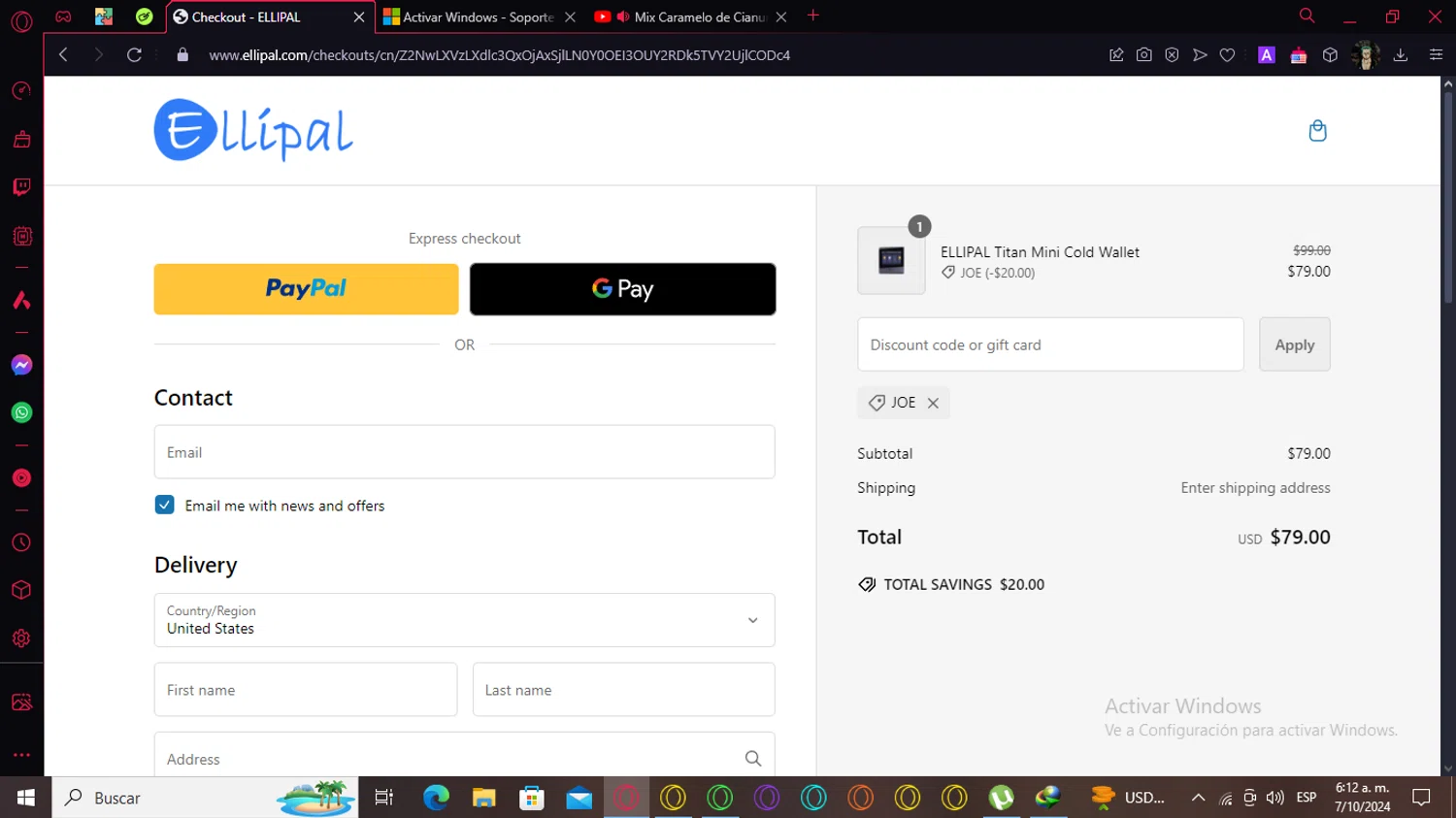Reload the checkout page
1456x818 pixels.
click(135, 55)
